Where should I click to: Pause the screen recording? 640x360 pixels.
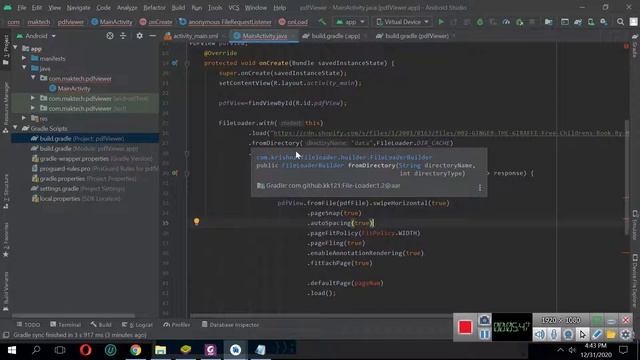(484, 335)
